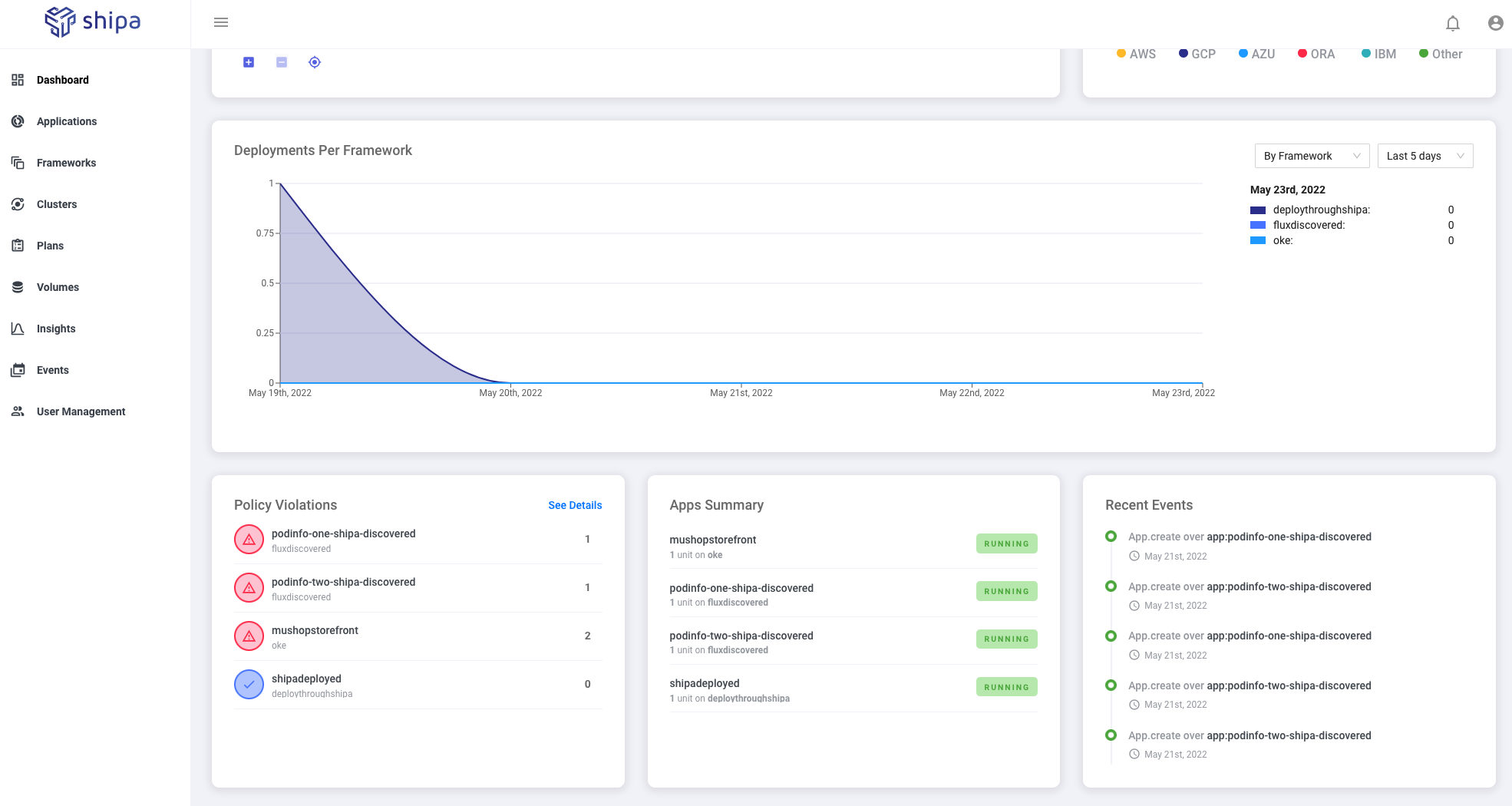Click the Plans sidebar icon
1512x806 pixels.
(18, 246)
